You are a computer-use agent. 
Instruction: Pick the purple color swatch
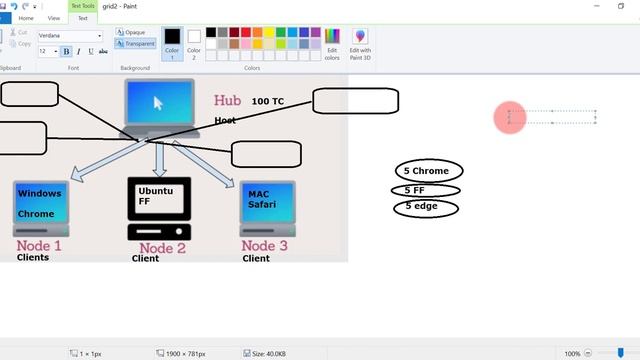click(x=316, y=32)
